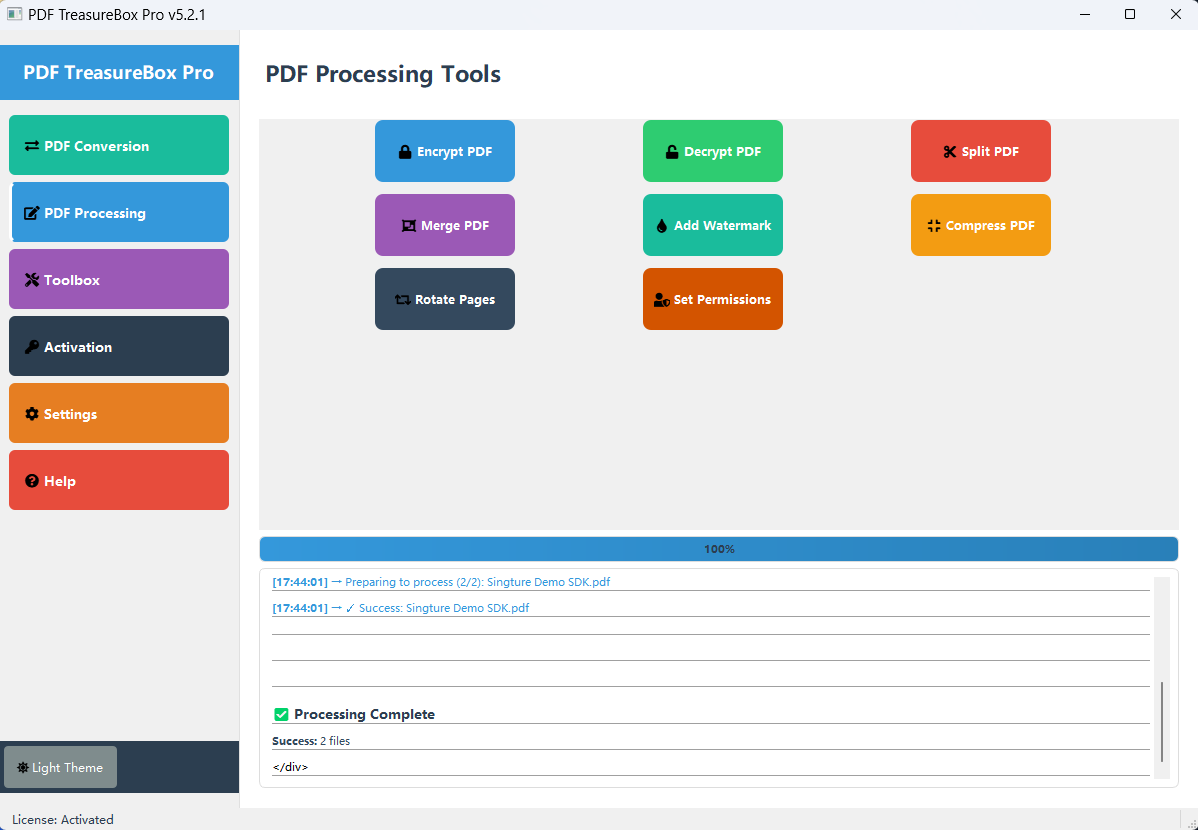Click the 100% progress bar
The height and width of the screenshot is (830, 1198).
point(719,548)
